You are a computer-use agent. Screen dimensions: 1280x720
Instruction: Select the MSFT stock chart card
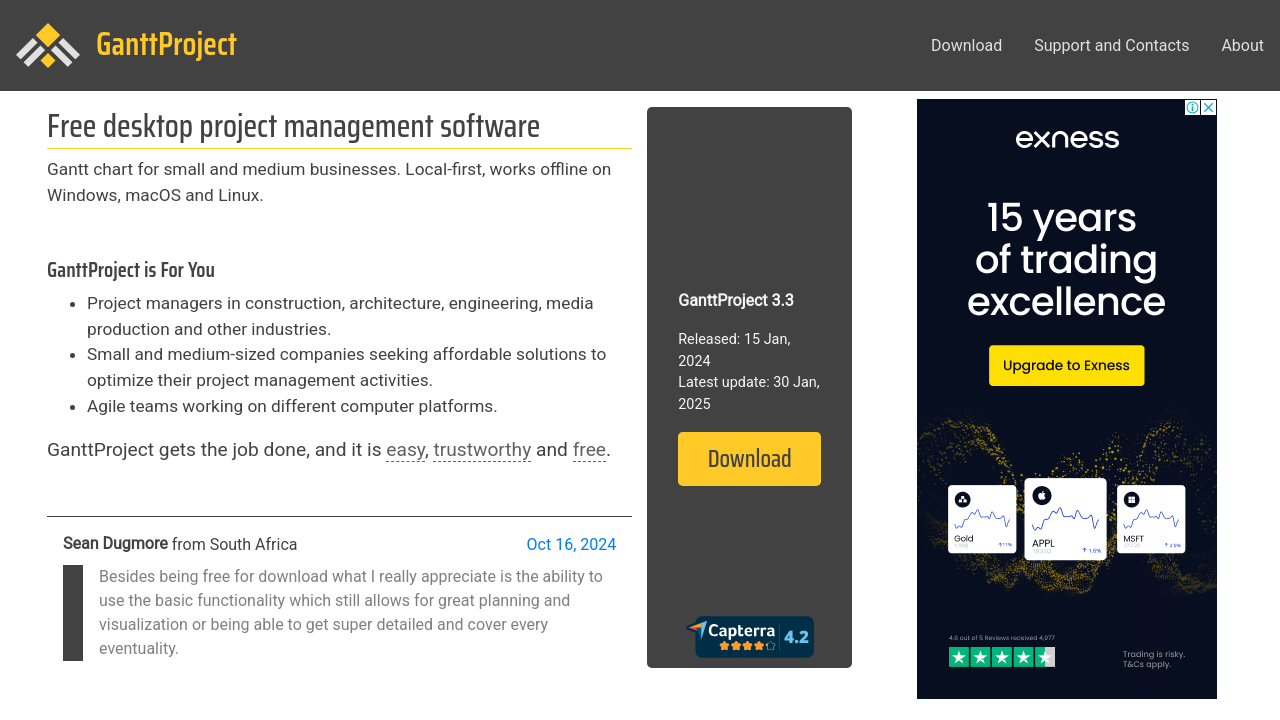pyautogui.click(x=1150, y=519)
